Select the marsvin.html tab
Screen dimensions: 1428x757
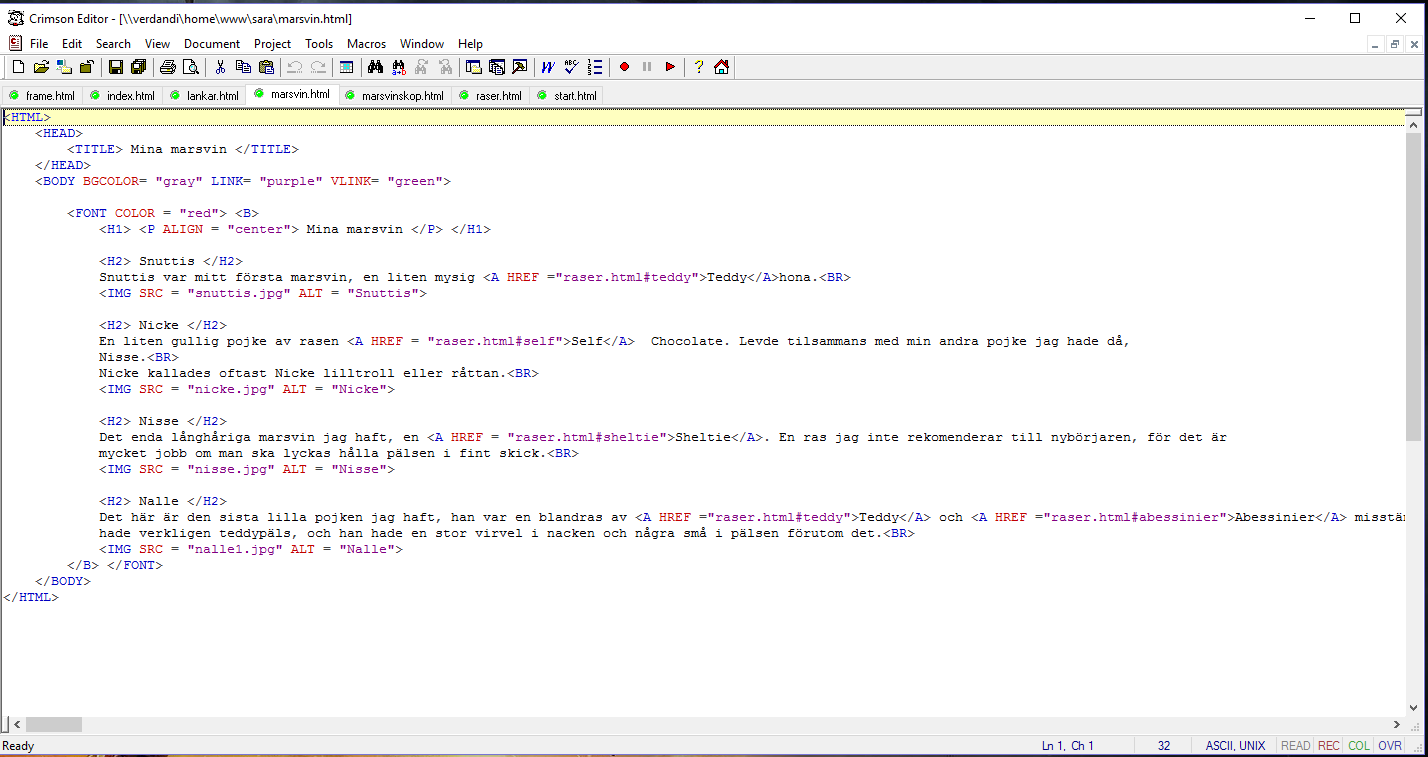point(292,94)
